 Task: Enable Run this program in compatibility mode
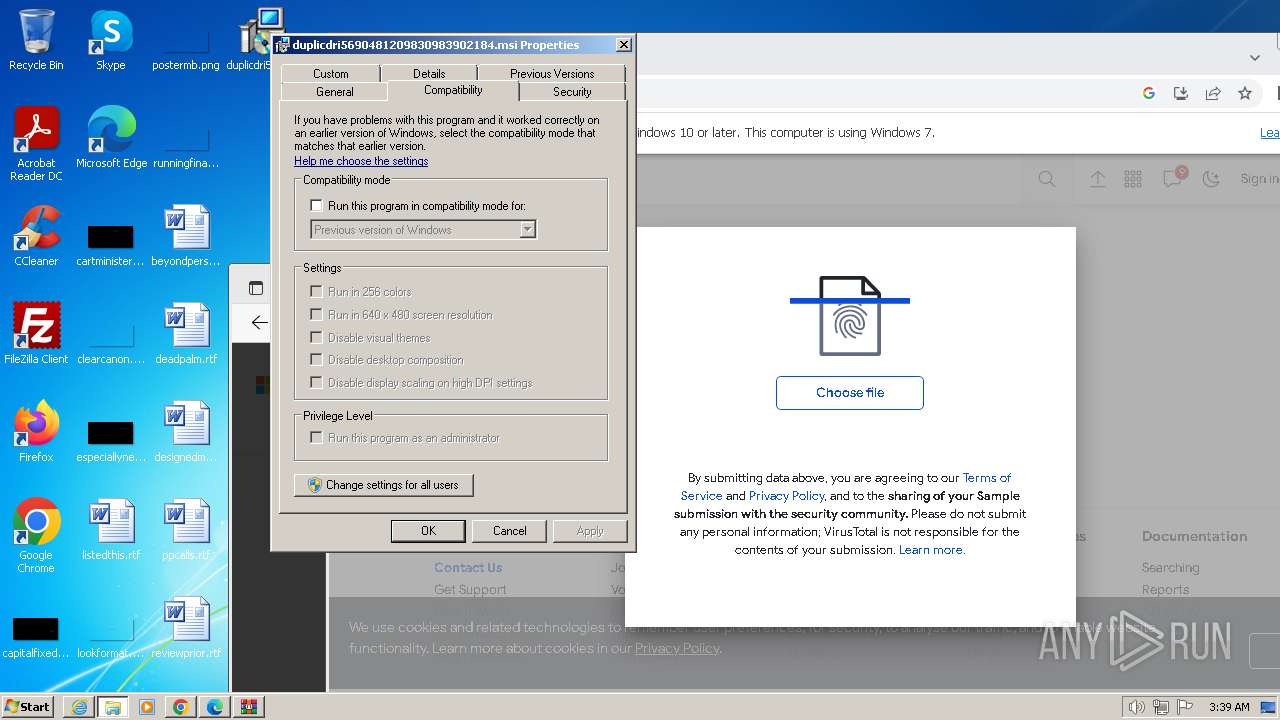pos(317,206)
